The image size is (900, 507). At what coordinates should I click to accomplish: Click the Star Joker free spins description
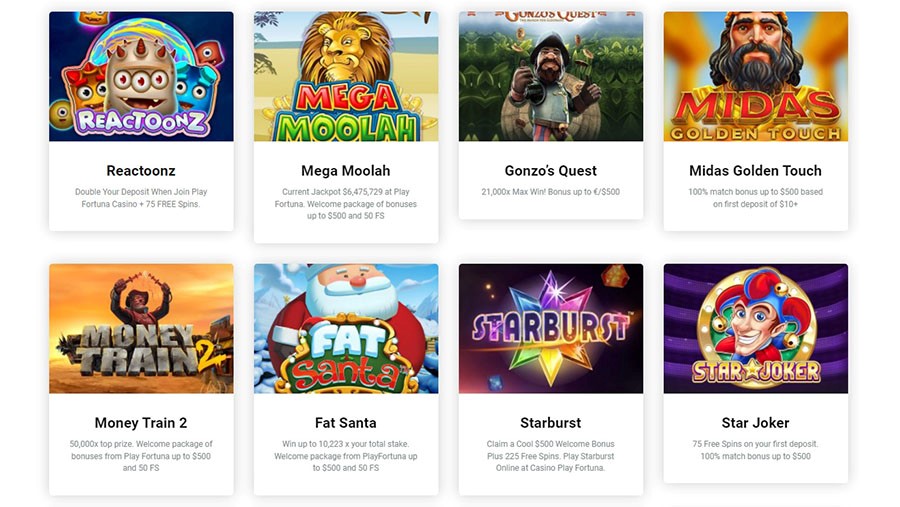(x=755, y=450)
